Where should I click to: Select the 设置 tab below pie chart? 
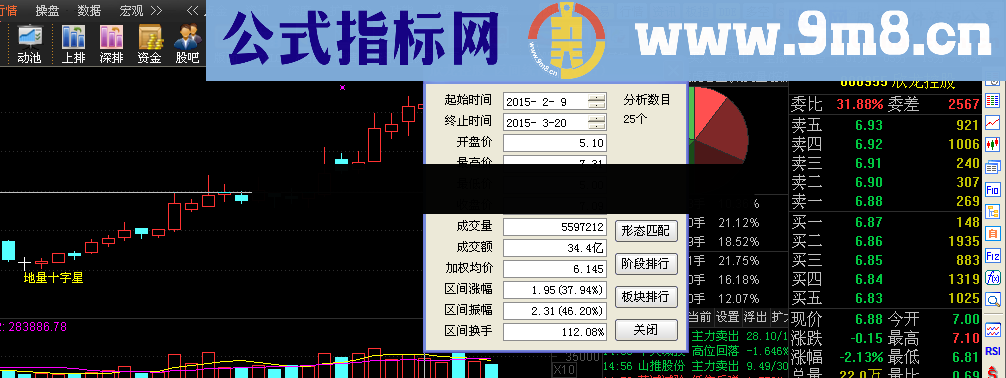[x=727, y=317]
